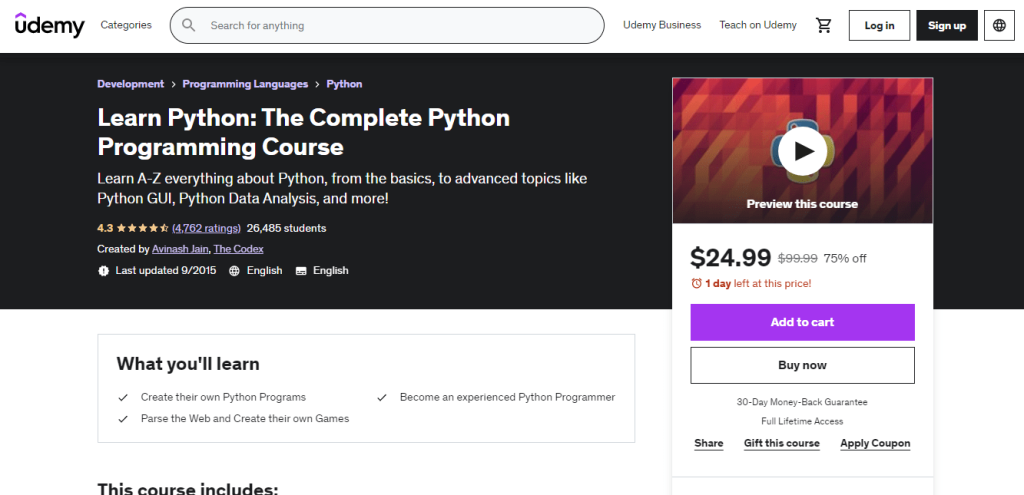Open The Codex instructor profile
This screenshot has height=495, width=1024.
[238, 249]
